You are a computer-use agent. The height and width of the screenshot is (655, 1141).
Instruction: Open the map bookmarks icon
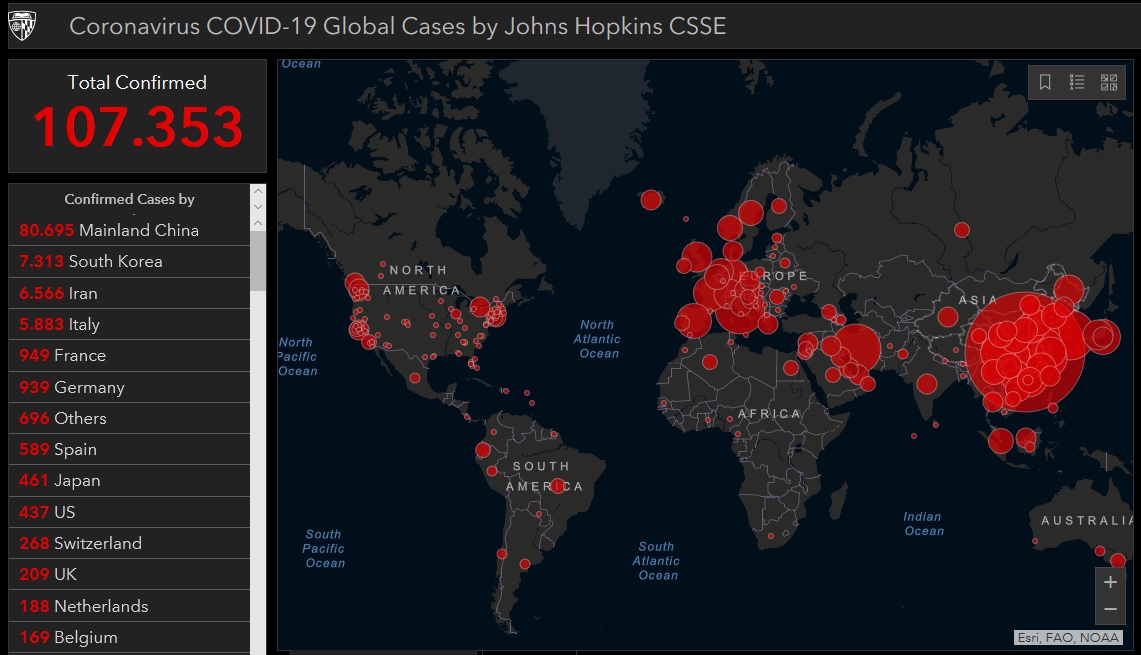pos(1045,82)
